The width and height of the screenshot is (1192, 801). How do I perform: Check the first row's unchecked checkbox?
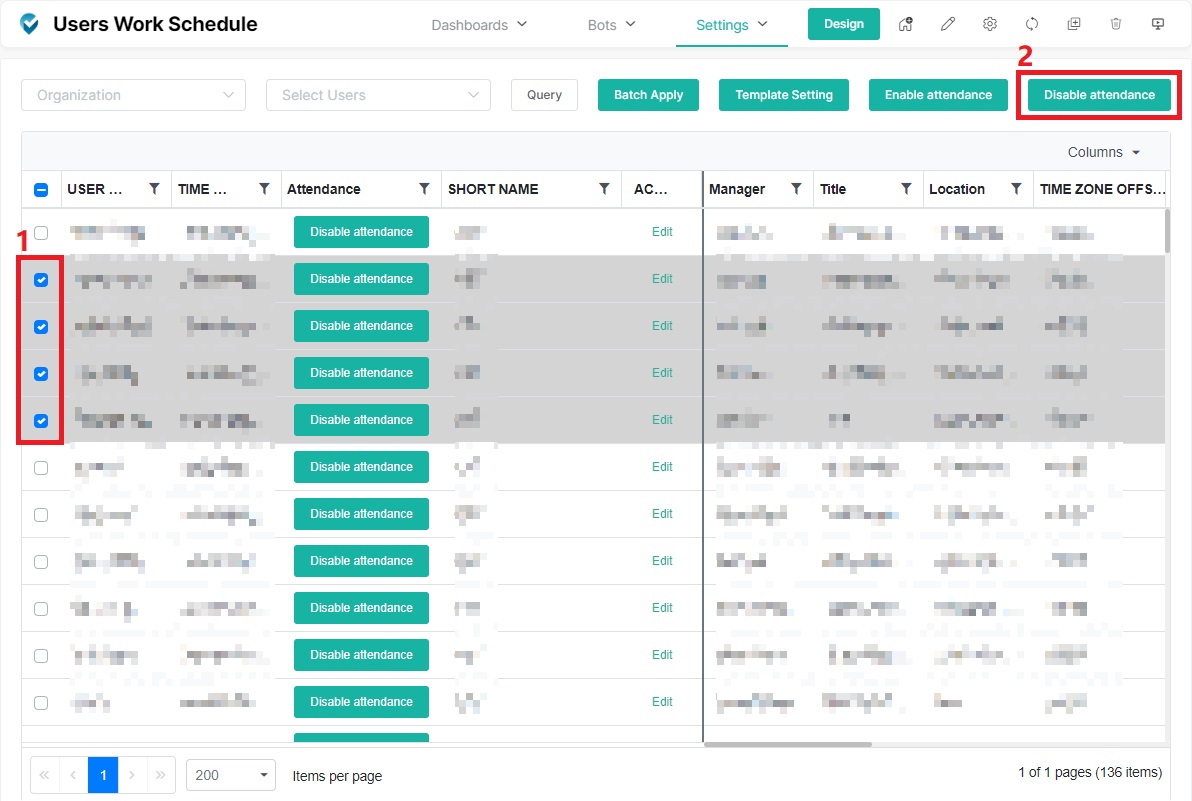click(41, 233)
